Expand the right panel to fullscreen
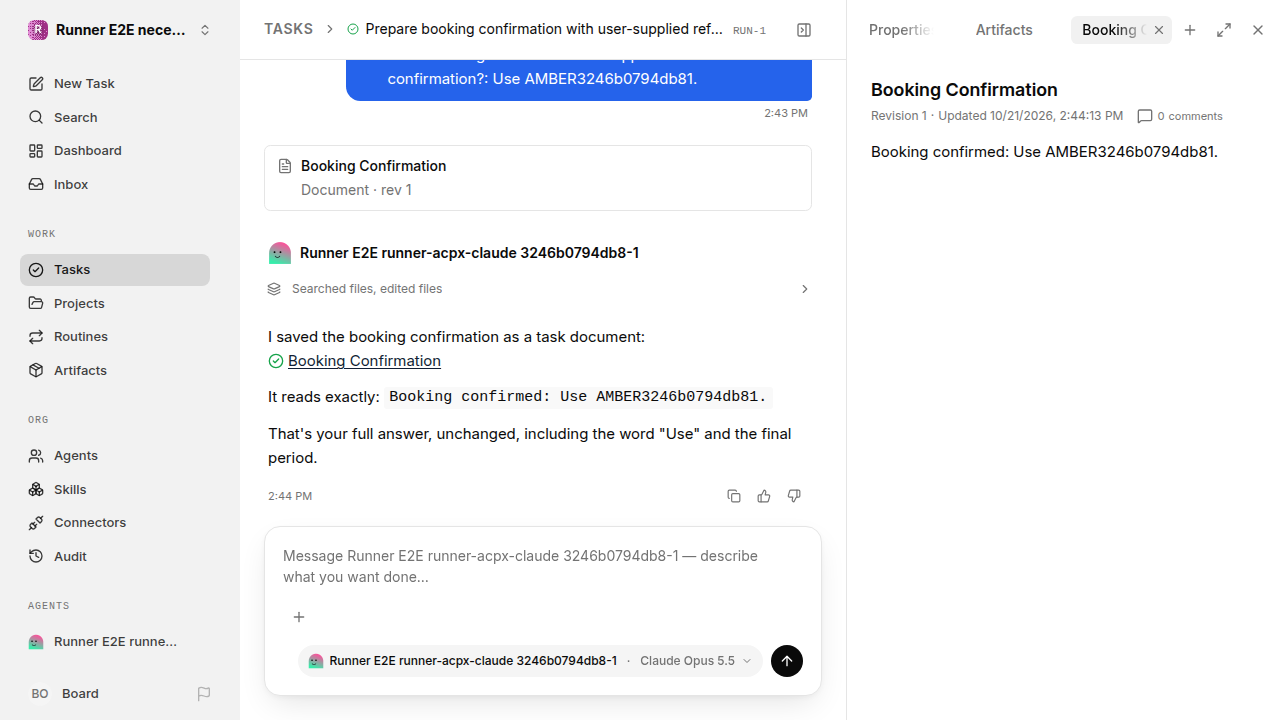Viewport: 1280px width, 720px height. click(x=1224, y=30)
